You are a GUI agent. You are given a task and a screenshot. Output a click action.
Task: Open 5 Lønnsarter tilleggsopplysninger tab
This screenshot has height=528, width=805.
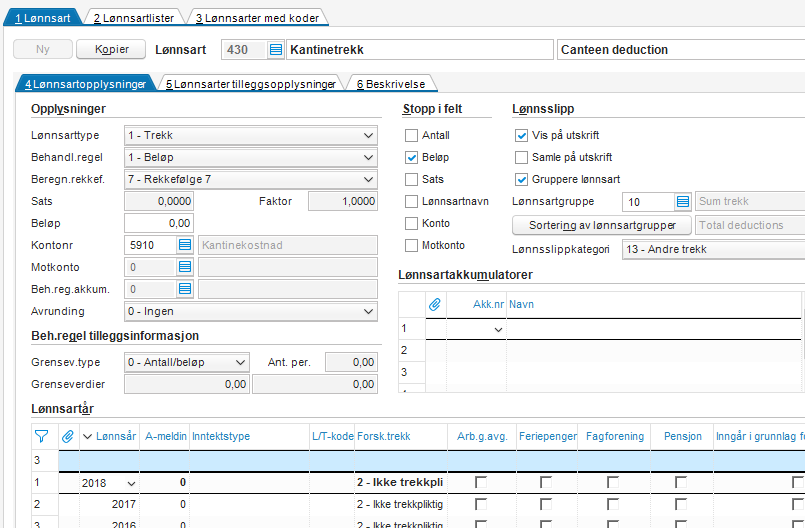pos(251,84)
